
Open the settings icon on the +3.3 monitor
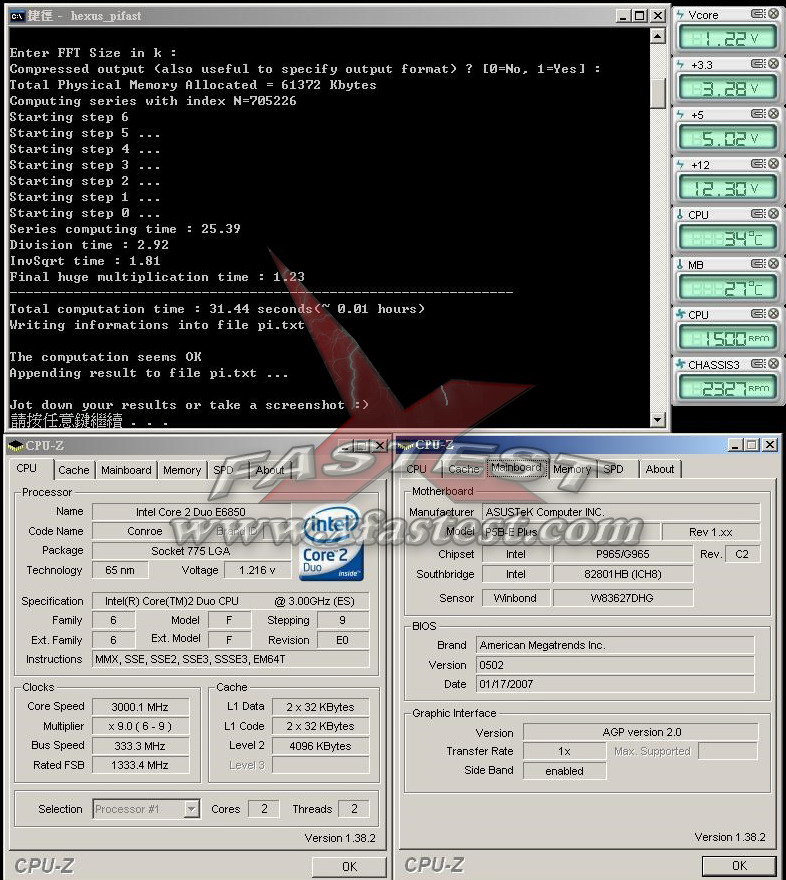pos(758,64)
